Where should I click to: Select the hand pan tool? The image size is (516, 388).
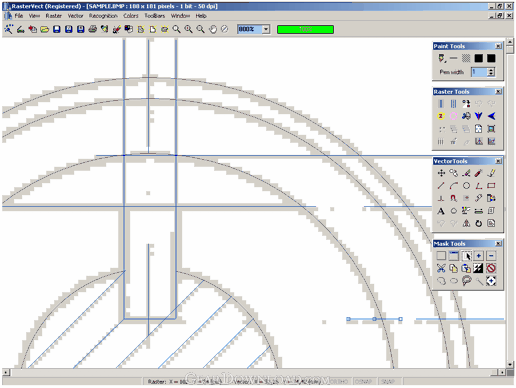click(213, 29)
